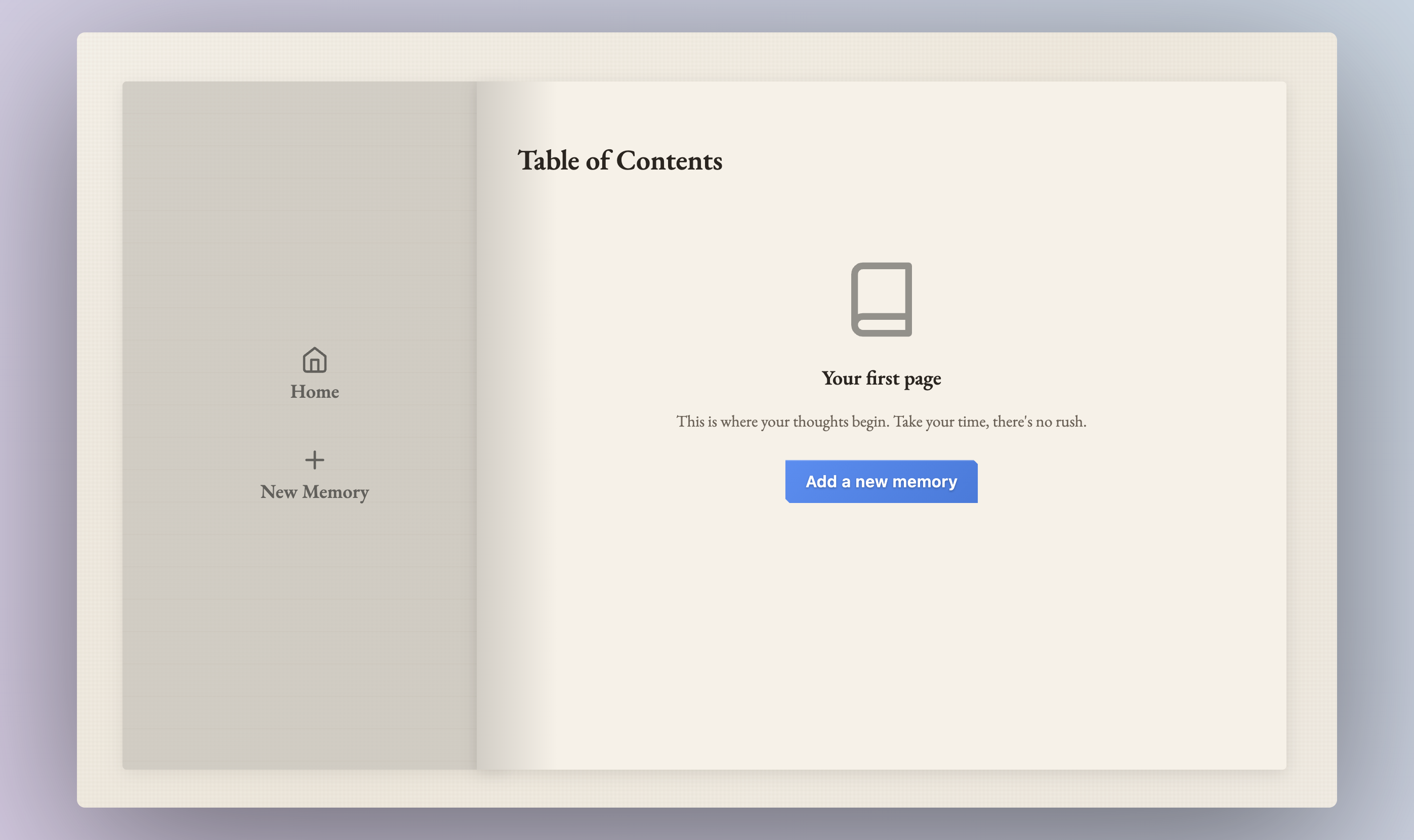Click the New Memory text link
Viewport: 1414px width, 840px height.
tap(314, 492)
